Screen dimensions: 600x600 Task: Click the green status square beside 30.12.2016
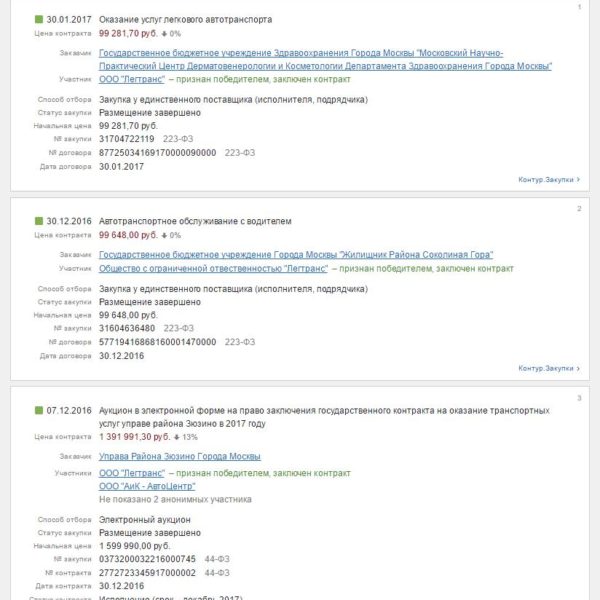pyautogui.click(x=39, y=221)
